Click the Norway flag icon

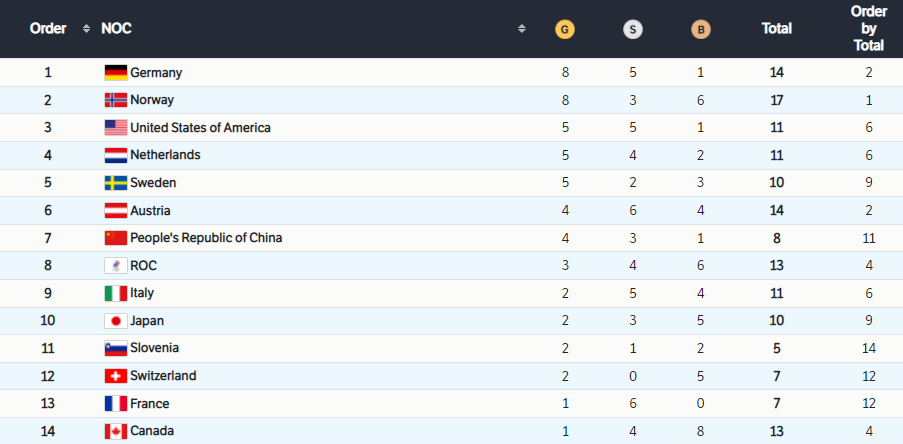116,100
